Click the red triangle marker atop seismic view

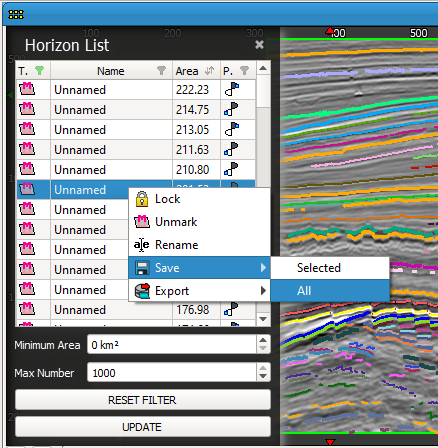click(330, 31)
